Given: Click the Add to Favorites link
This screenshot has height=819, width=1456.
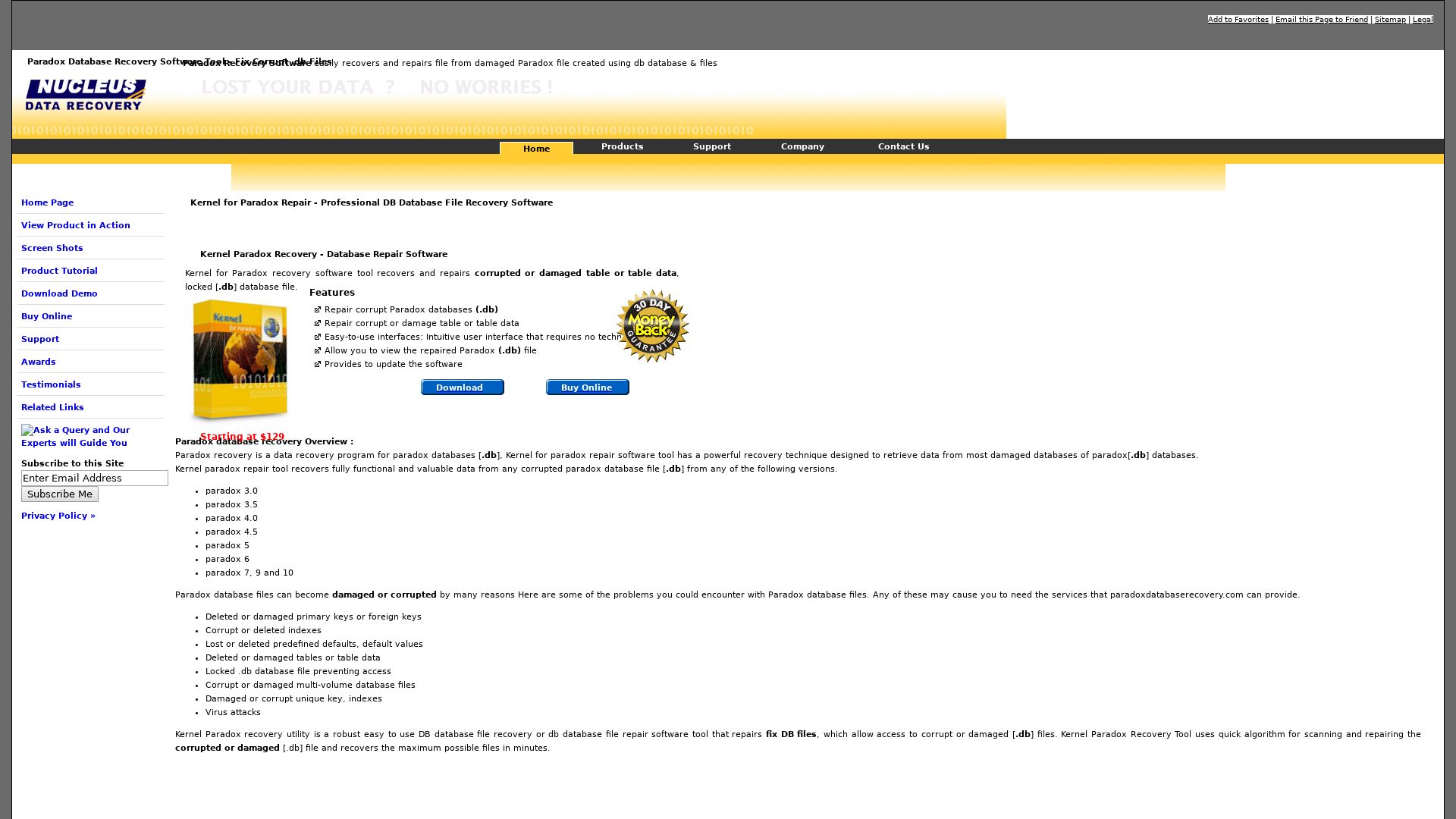Looking at the screenshot, I should pos(1238,20).
